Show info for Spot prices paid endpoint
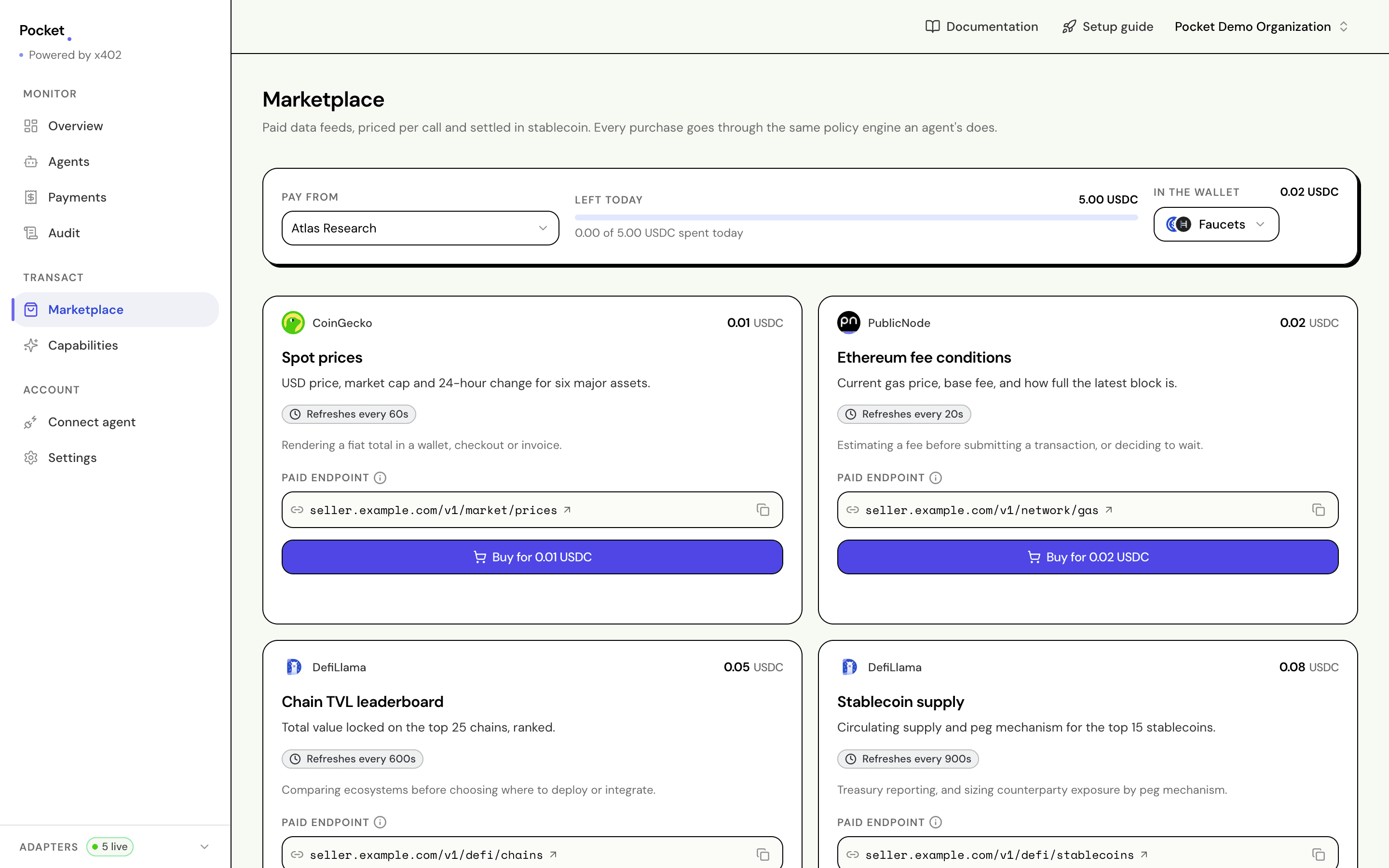 (380, 477)
